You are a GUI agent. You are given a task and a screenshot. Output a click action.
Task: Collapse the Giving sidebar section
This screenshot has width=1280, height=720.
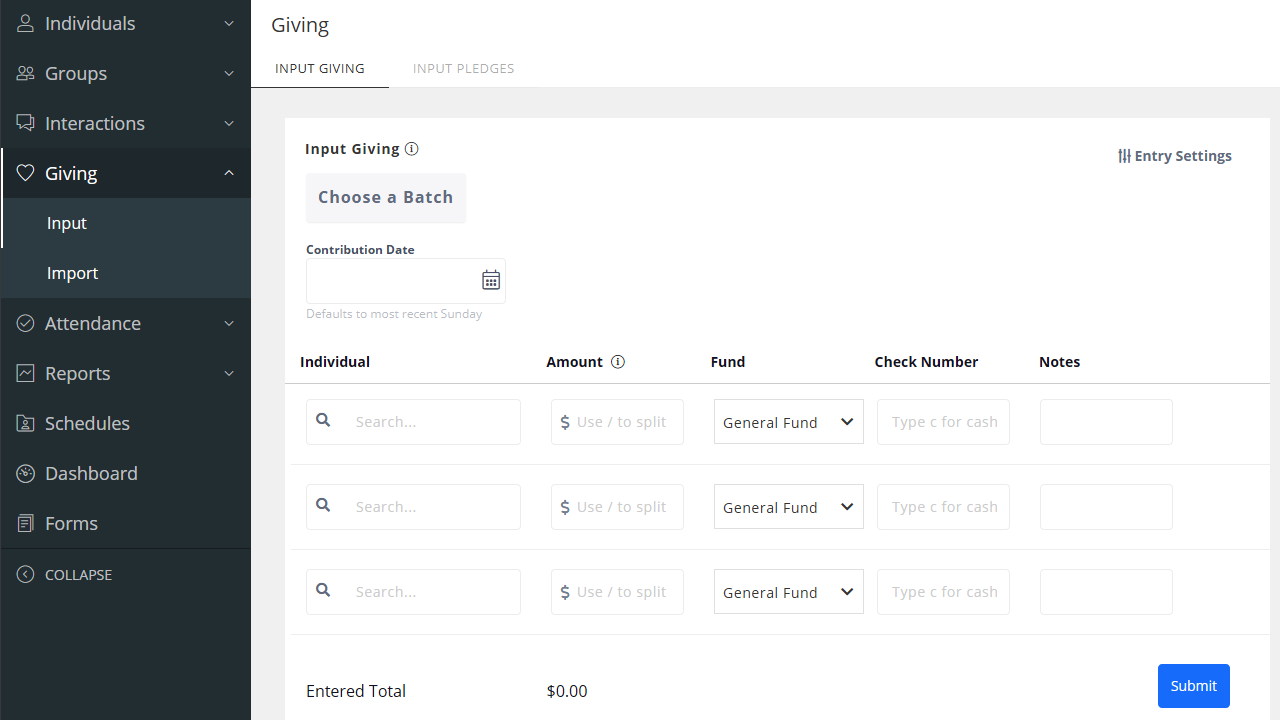point(229,172)
